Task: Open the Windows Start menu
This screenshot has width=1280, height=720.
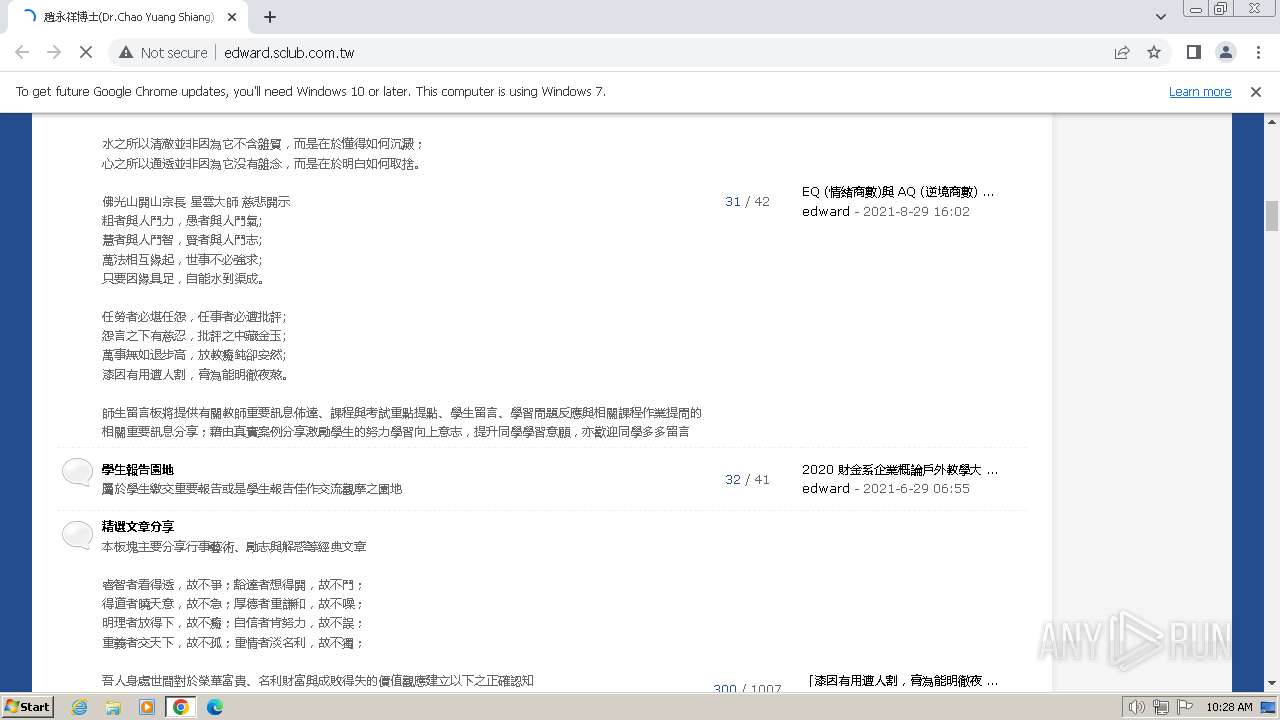Action: (x=28, y=706)
